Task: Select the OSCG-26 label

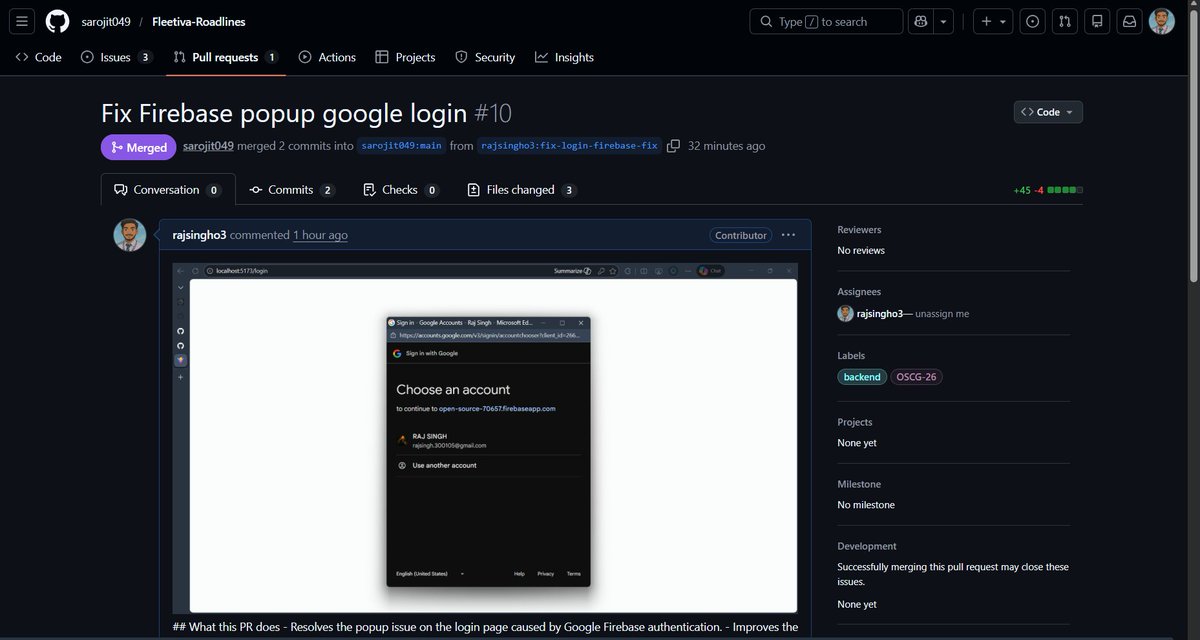Action: pyautogui.click(x=917, y=377)
